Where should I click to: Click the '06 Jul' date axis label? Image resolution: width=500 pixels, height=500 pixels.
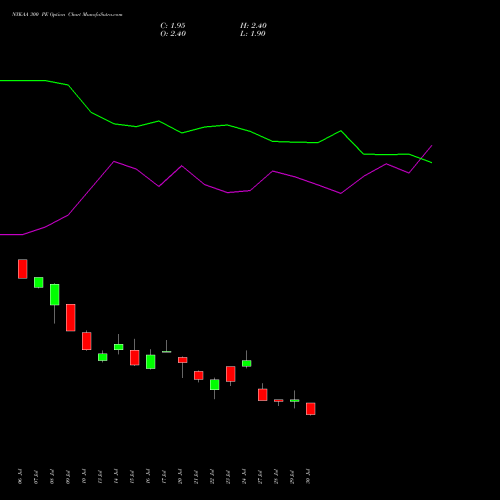(x=20, y=477)
